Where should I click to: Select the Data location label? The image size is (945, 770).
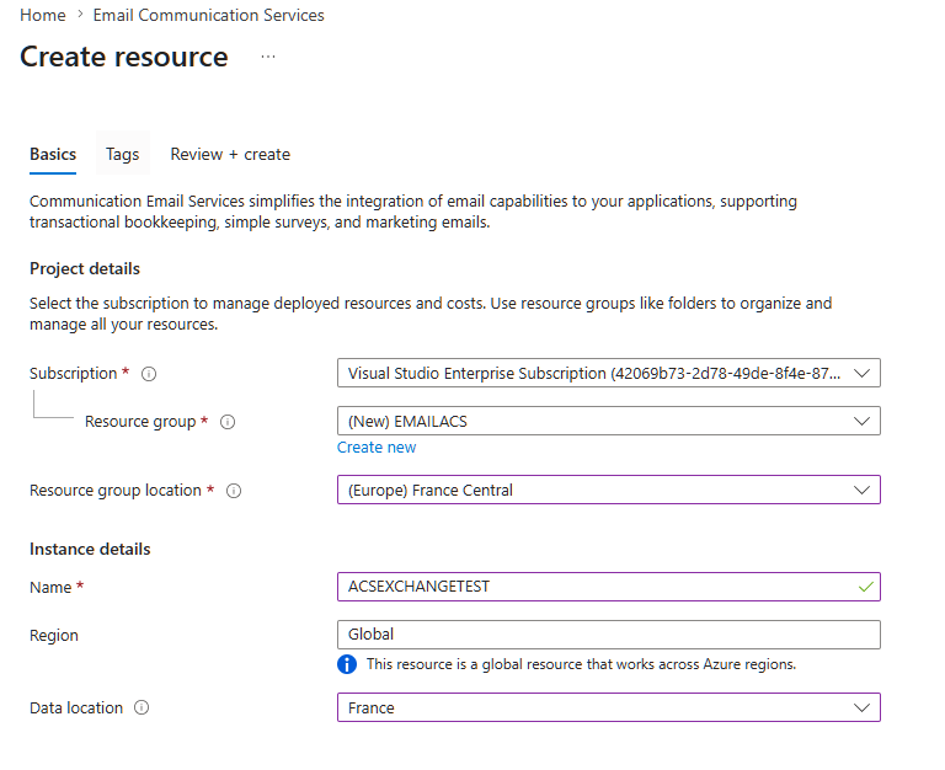[x=76, y=708]
